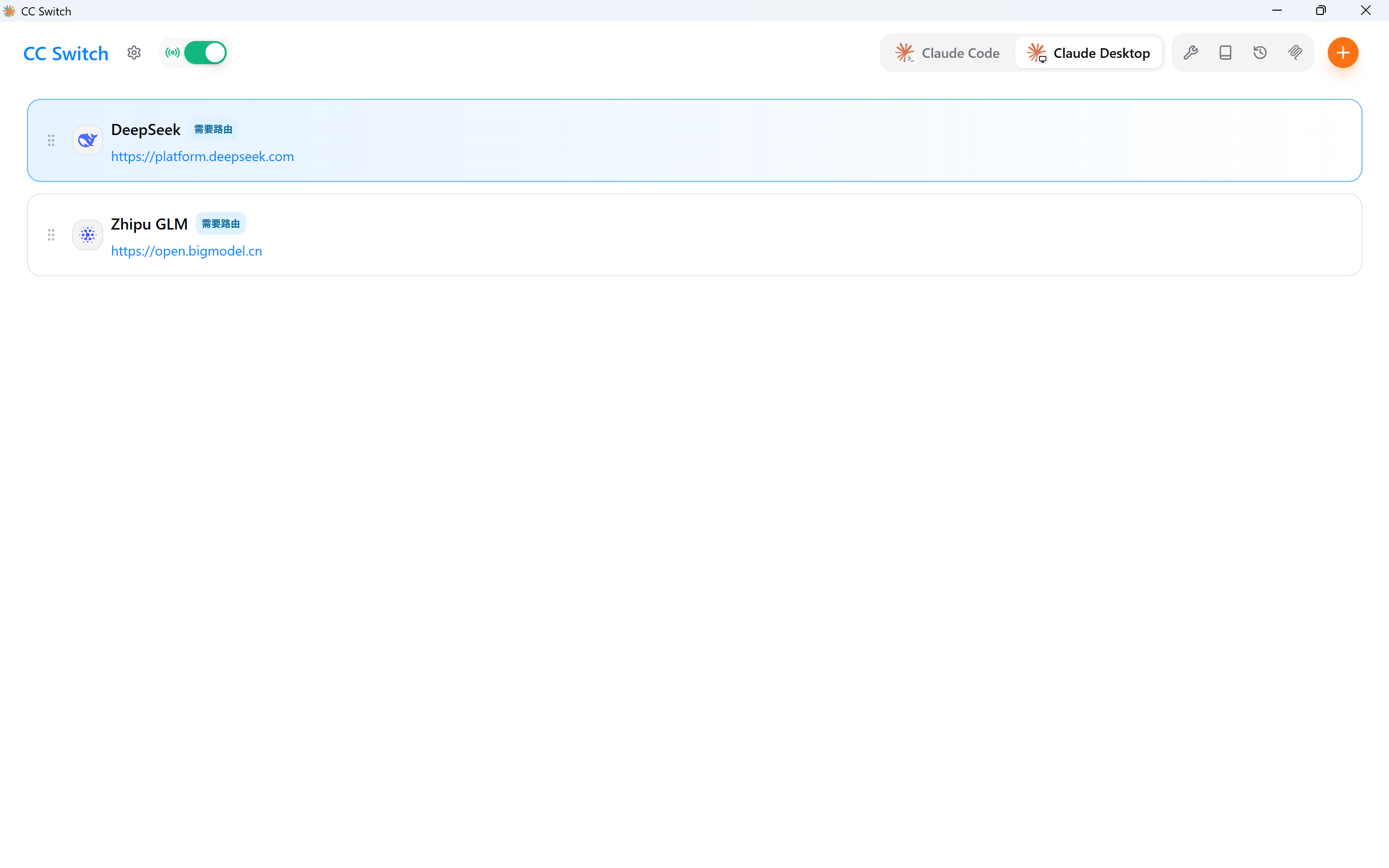Click the CC Switch blue title
The width and height of the screenshot is (1389, 868).
(x=66, y=54)
